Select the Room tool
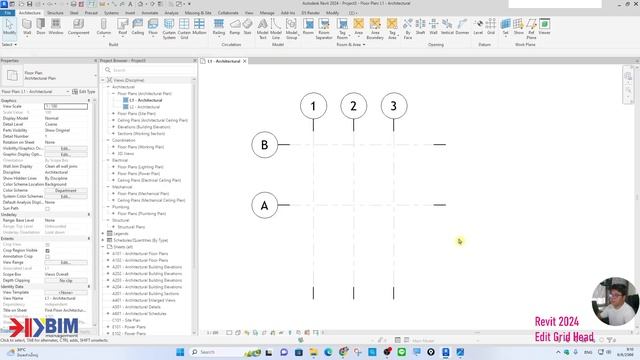Image resolution: width=640 pixels, height=360 pixels. coord(308,27)
